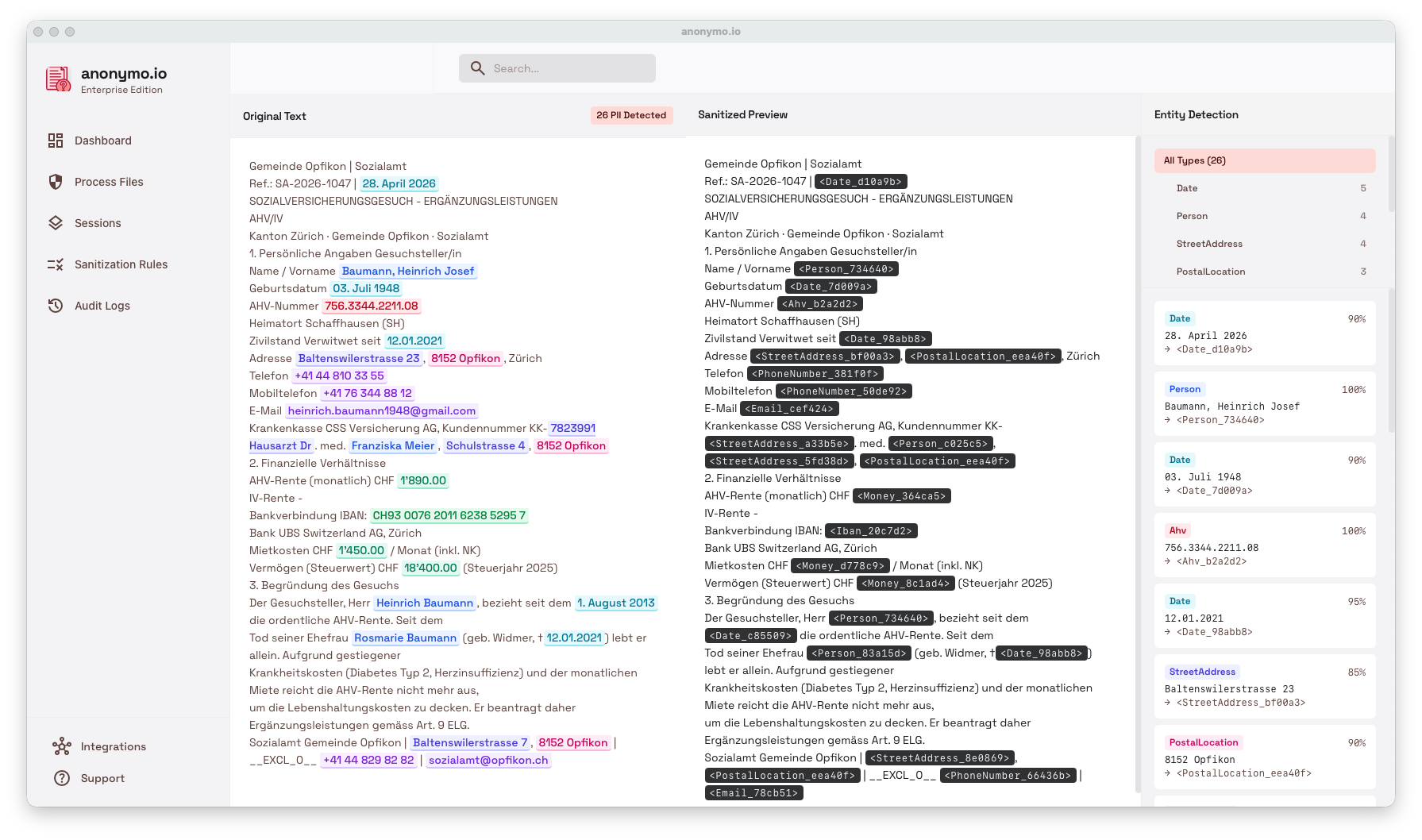Open Integrations from sidebar
Image resolution: width=1422 pixels, height=840 pixels.
click(113, 746)
